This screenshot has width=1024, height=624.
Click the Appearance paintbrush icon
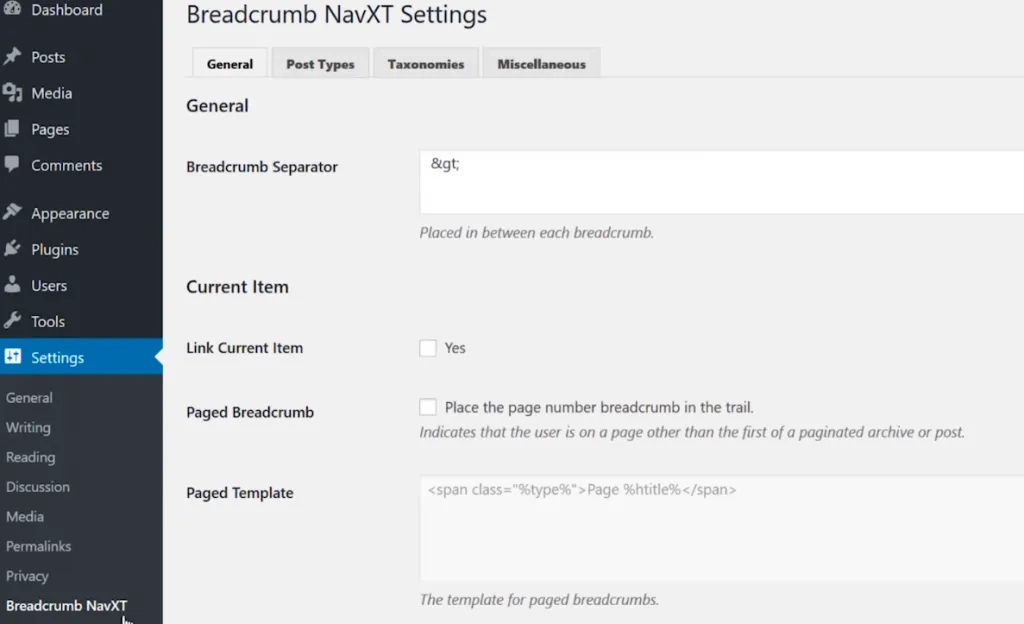tap(13, 213)
